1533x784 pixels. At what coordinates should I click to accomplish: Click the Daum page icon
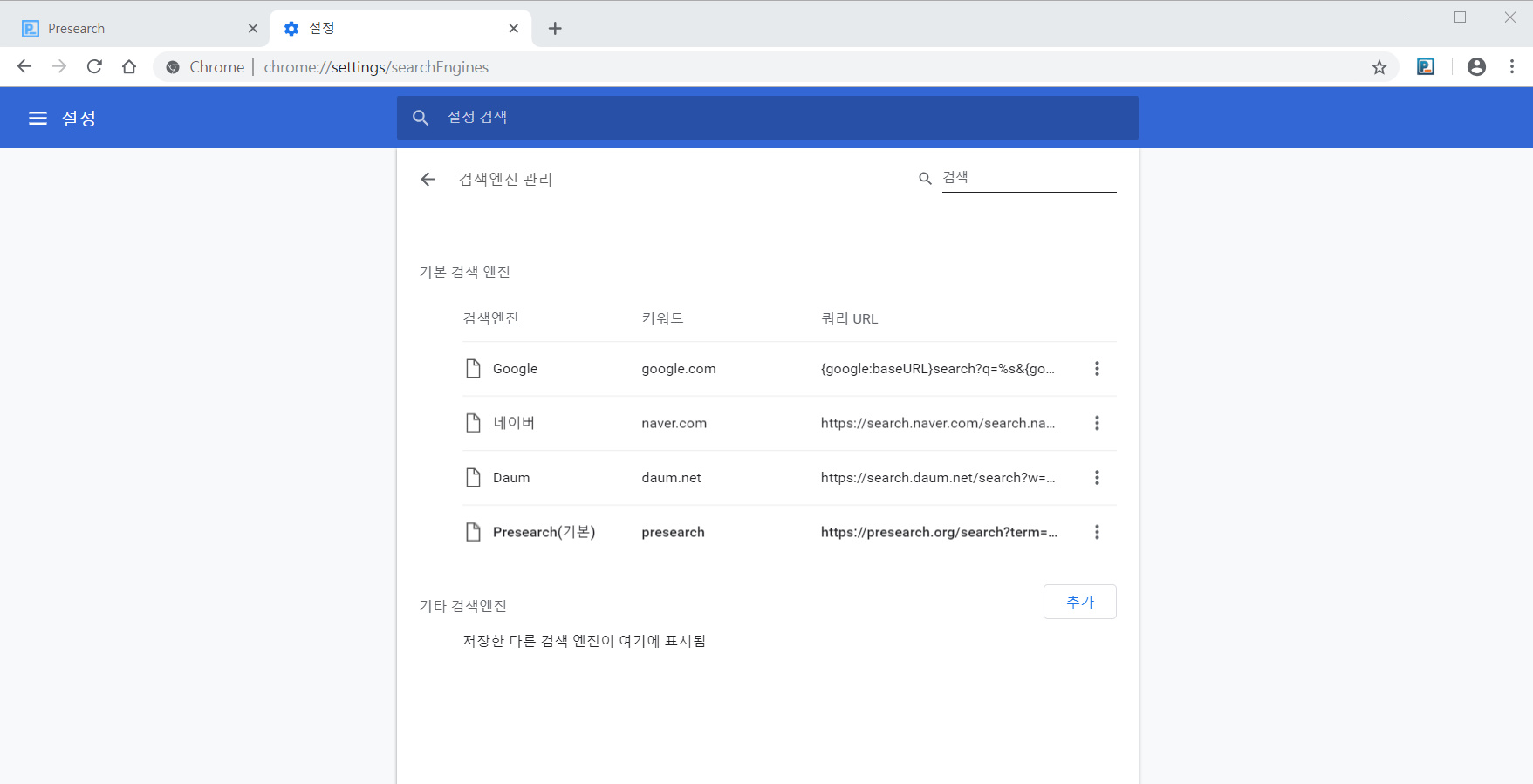(473, 478)
